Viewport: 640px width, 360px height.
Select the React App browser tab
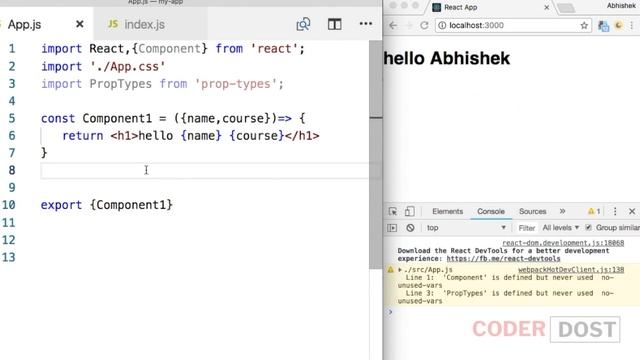click(490, 7)
